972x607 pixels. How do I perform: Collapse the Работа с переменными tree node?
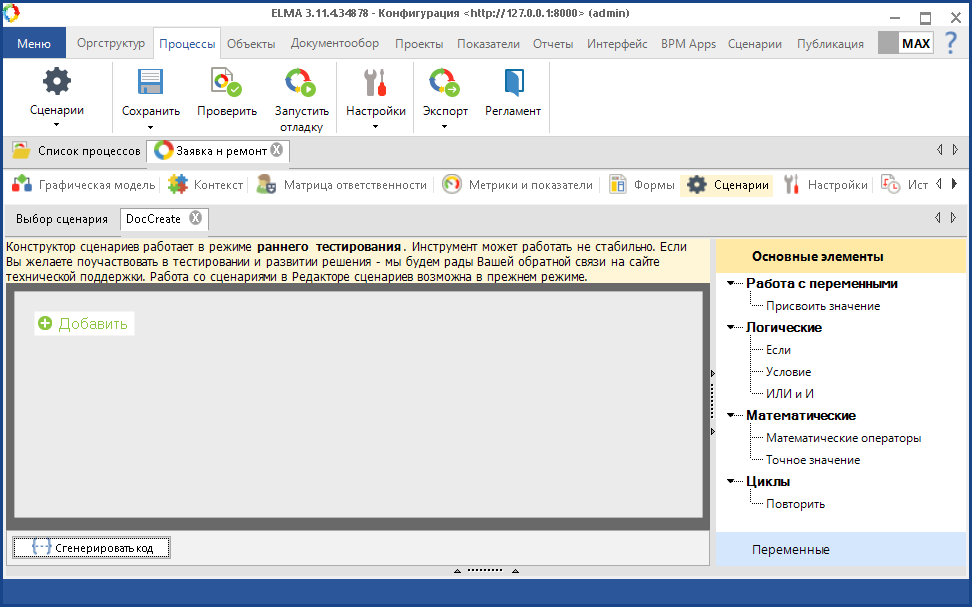[x=731, y=283]
